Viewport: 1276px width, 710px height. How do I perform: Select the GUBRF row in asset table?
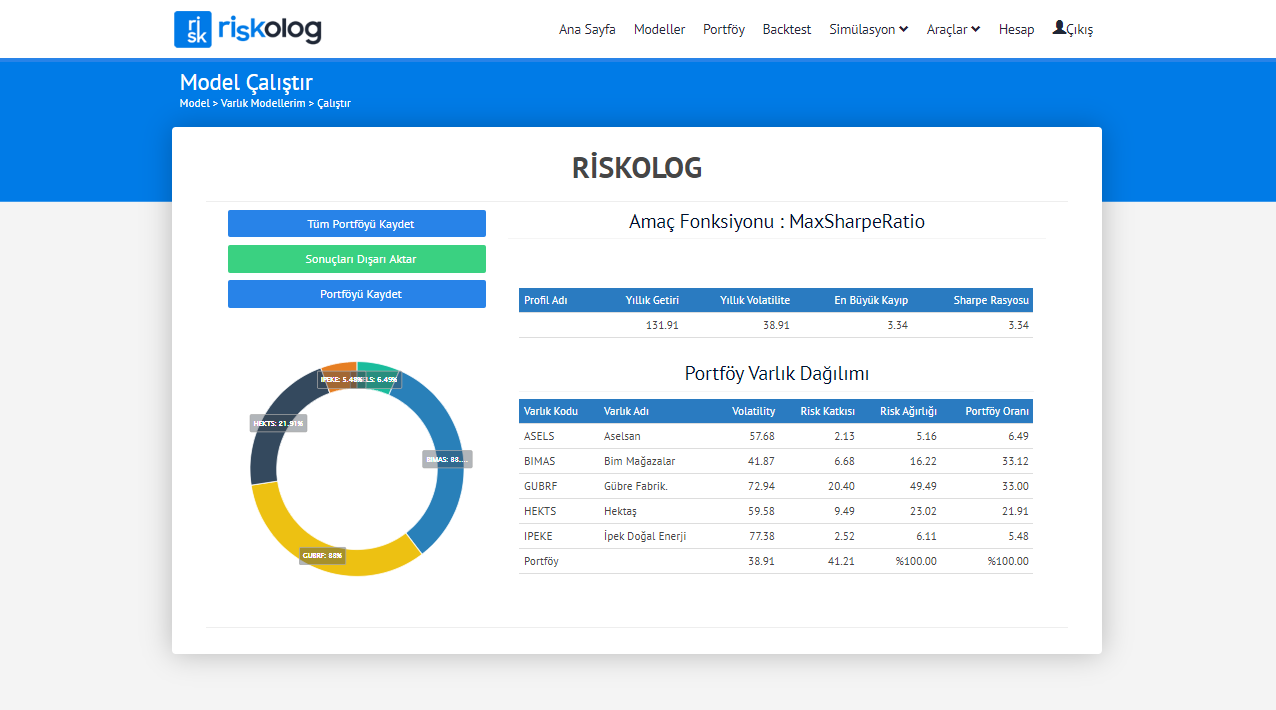click(775, 486)
